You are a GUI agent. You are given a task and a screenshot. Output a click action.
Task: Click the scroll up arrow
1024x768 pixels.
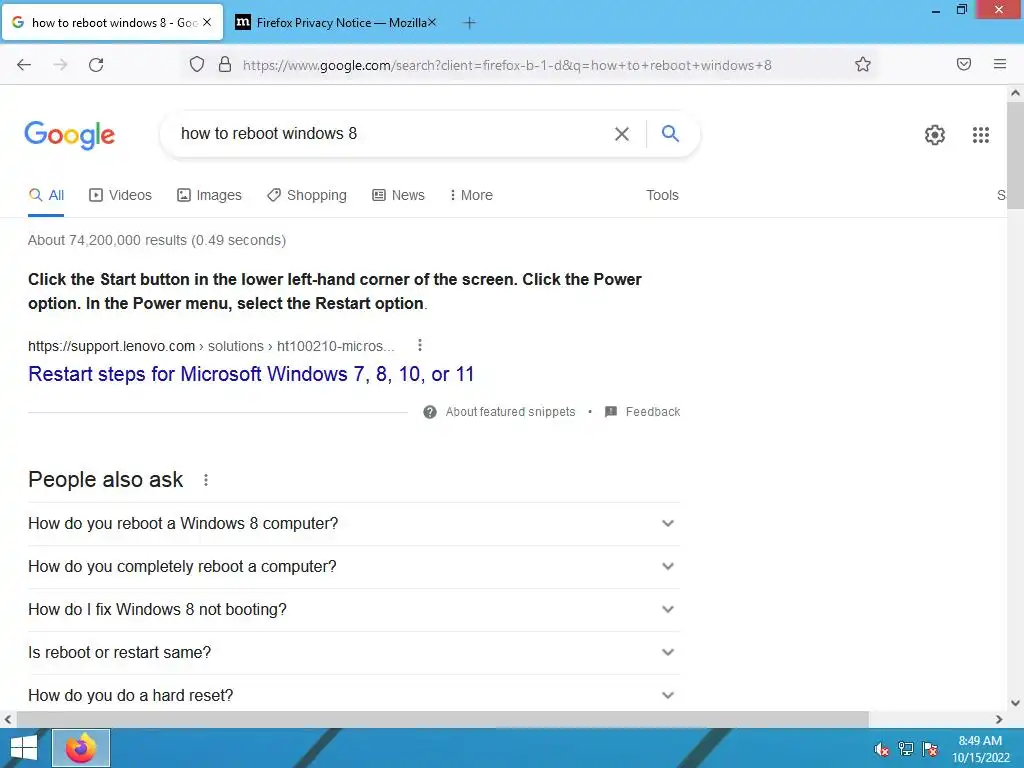pyautogui.click(x=1015, y=93)
